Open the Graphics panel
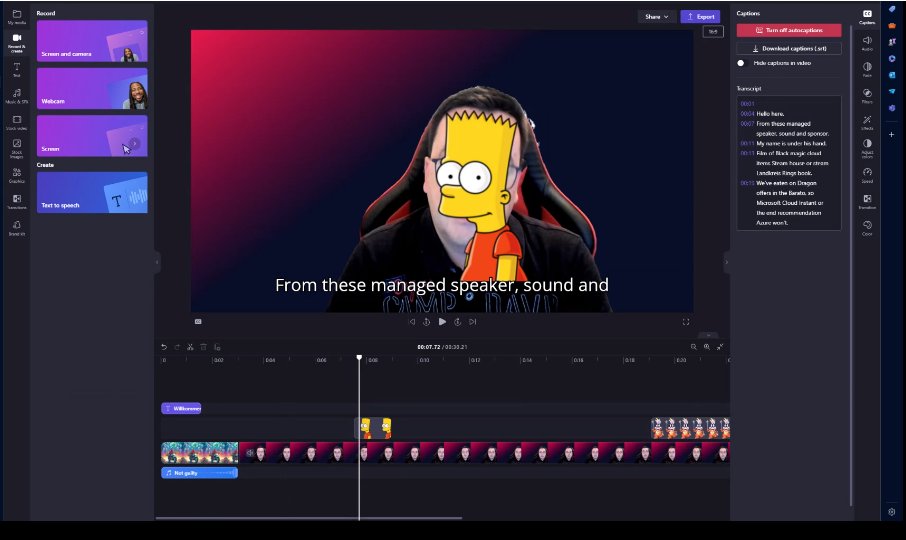The width and height of the screenshot is (906, 540). (17, 175)
